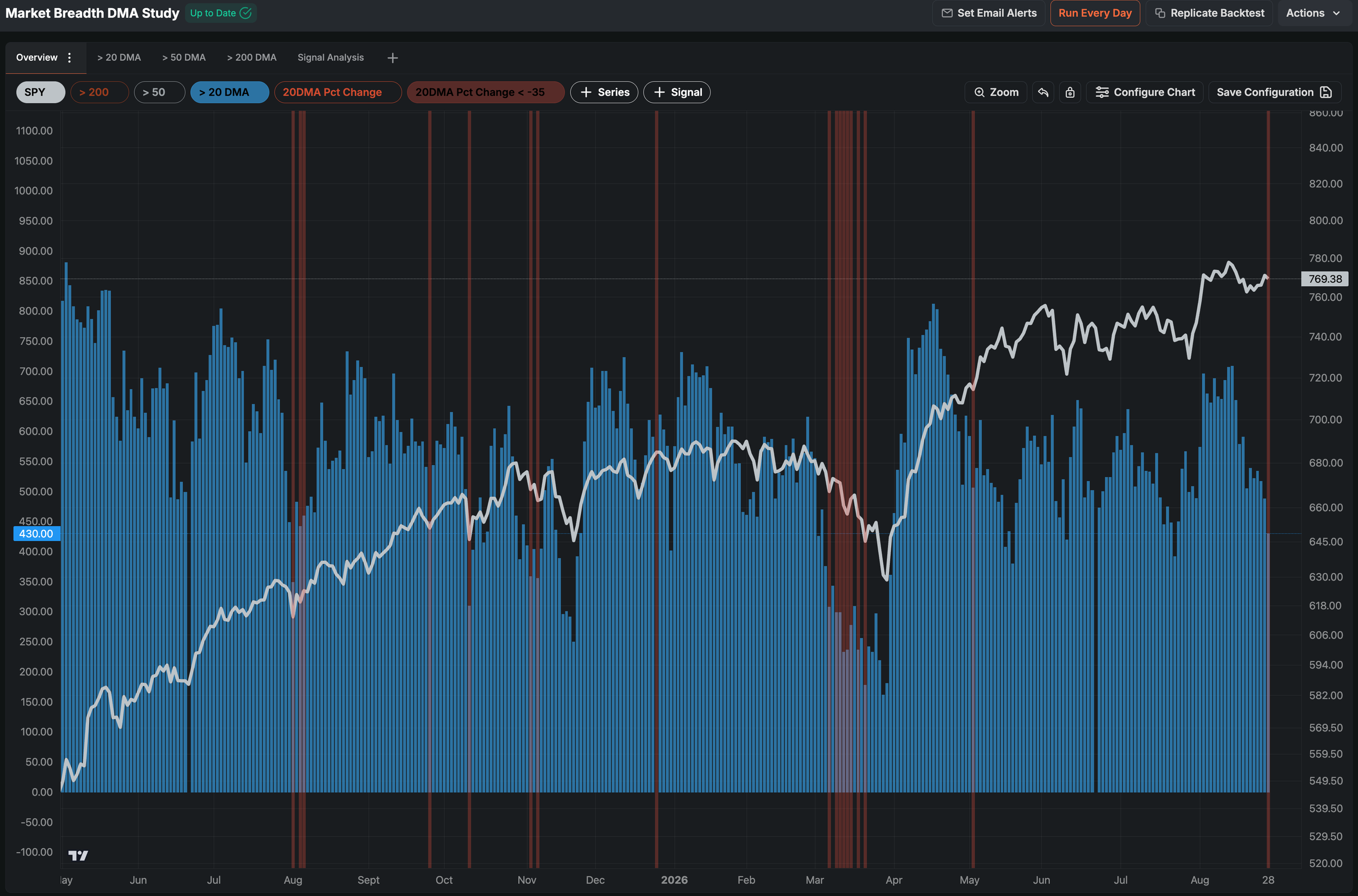Open the + Series add menu
The width and height of the screenshot is (1358, 896).
click(604, 92)
